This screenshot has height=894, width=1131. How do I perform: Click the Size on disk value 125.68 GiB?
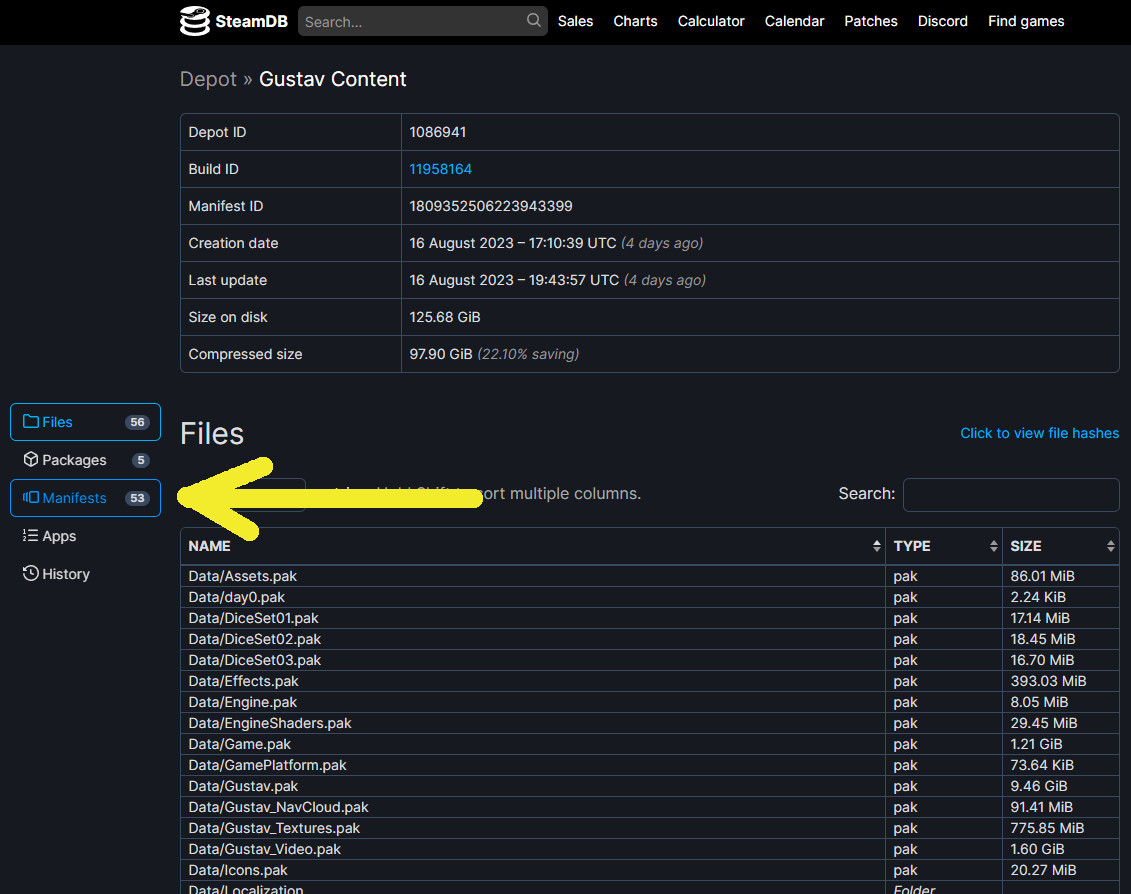point(444,317)
